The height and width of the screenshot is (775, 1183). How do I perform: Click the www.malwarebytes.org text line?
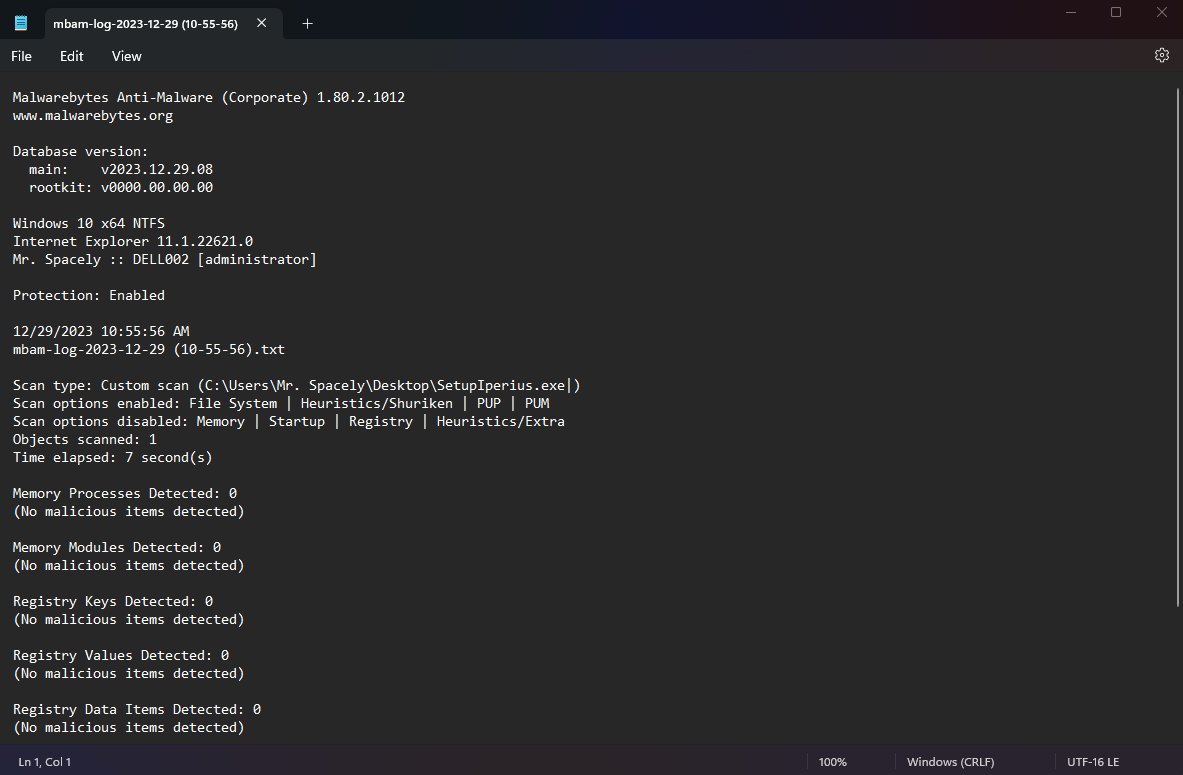(93, 115)
